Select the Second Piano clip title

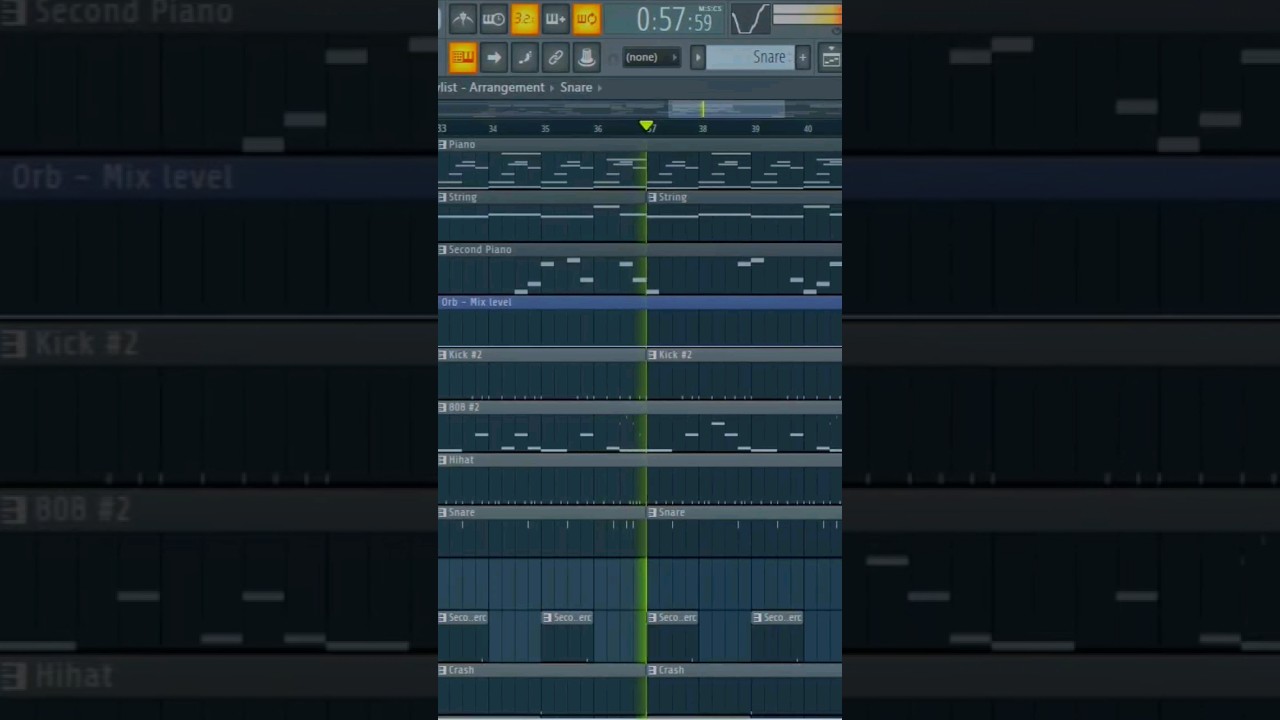tap(480, 250)
